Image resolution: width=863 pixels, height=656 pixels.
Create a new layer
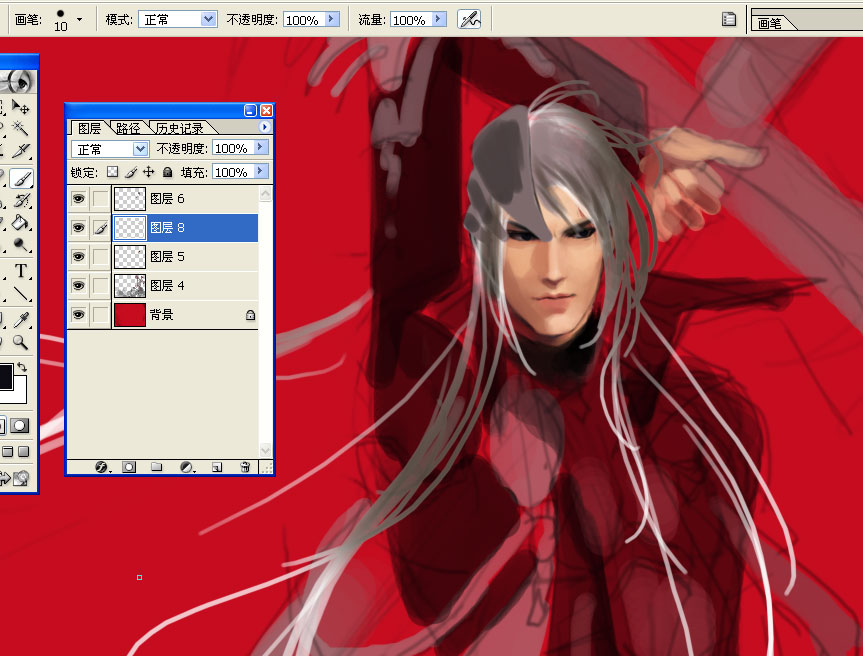point(217,467)
